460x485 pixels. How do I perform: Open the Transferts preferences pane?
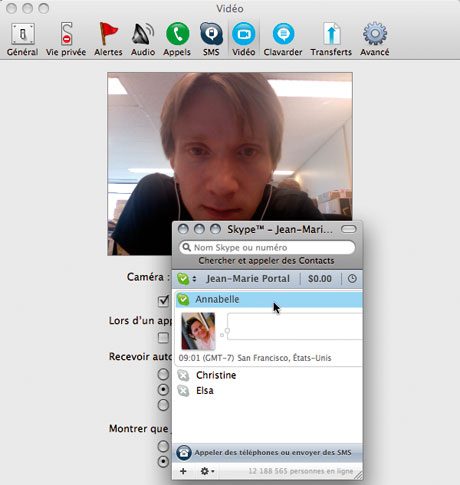point(331,39)
